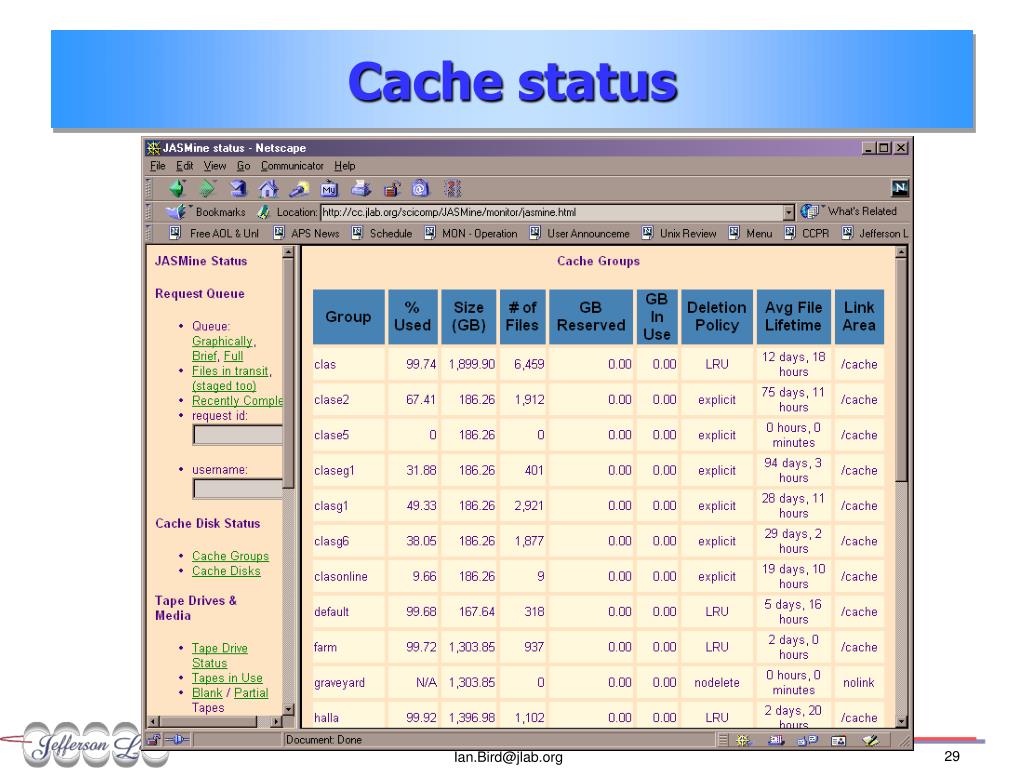
Task: Follow the Graphically queue link
Action: [x=222, y=341]
